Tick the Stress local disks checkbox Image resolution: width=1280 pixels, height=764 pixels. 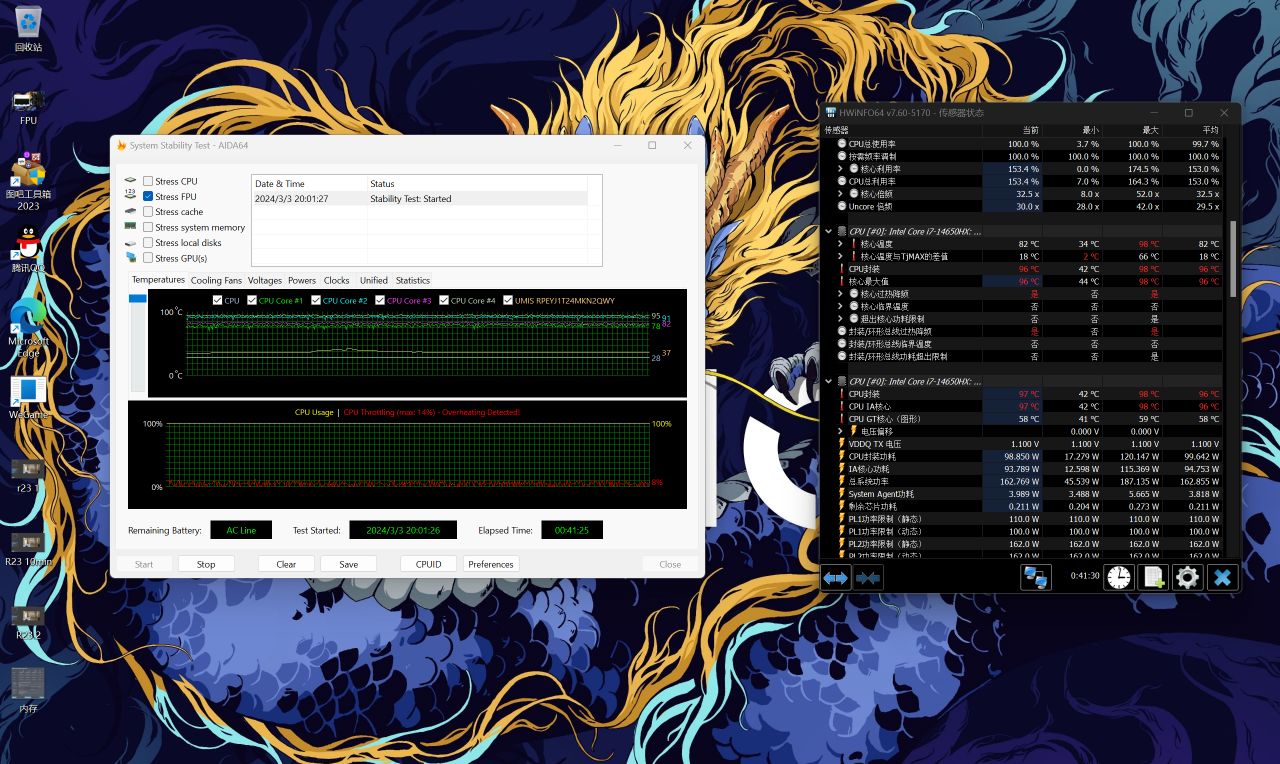click(148, 243)
